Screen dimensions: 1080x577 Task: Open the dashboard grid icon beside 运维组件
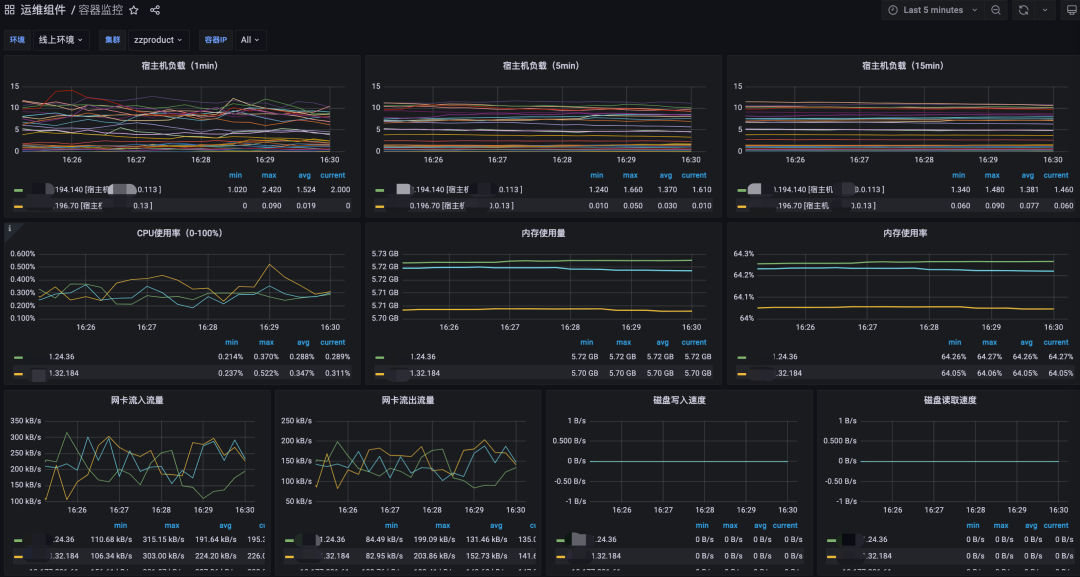pos(10,10)
